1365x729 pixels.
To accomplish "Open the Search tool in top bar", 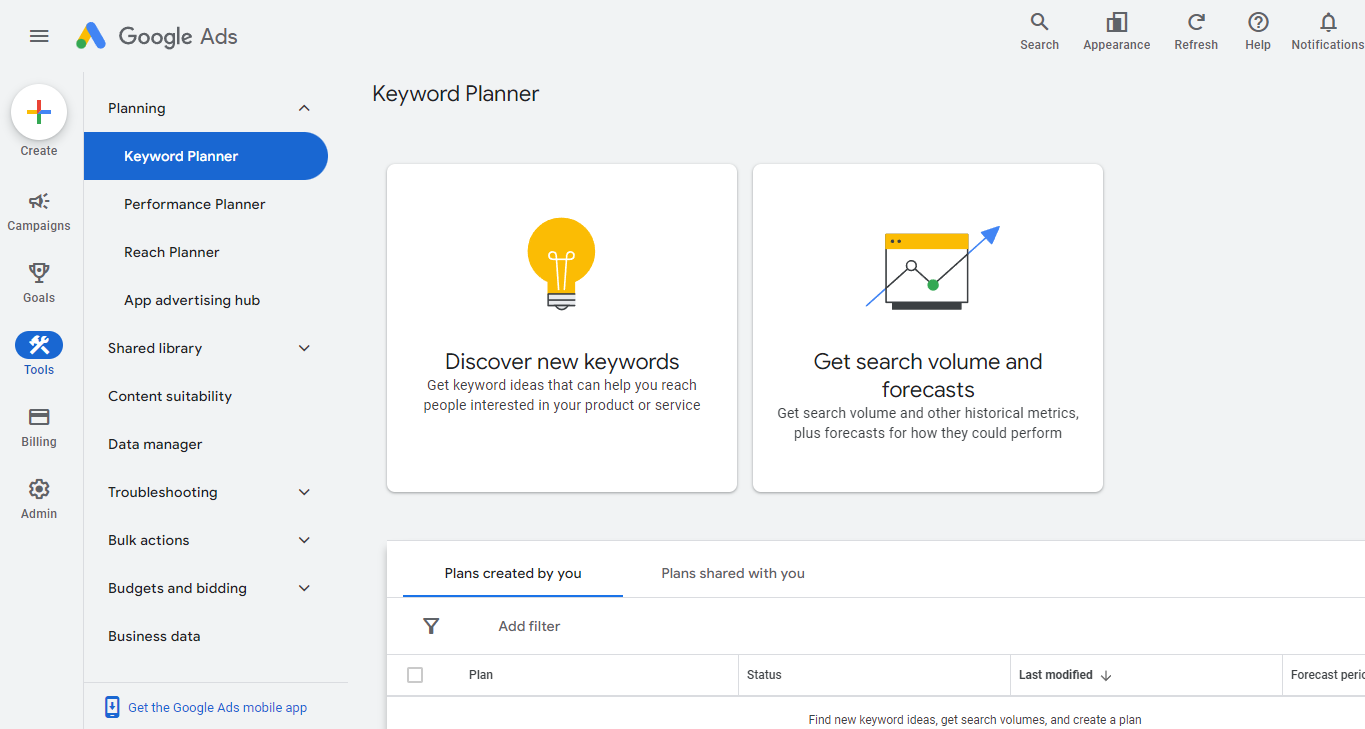I will click(1039, 31).
